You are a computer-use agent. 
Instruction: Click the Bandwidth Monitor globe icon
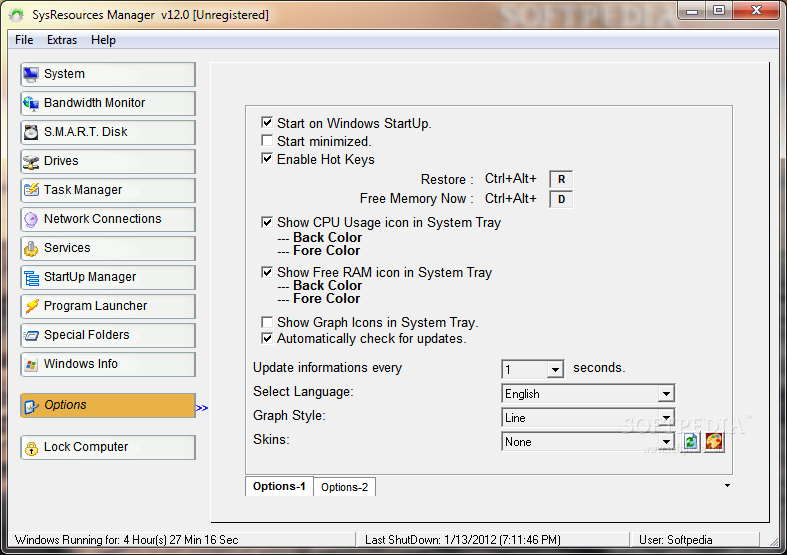coord(31,104)
